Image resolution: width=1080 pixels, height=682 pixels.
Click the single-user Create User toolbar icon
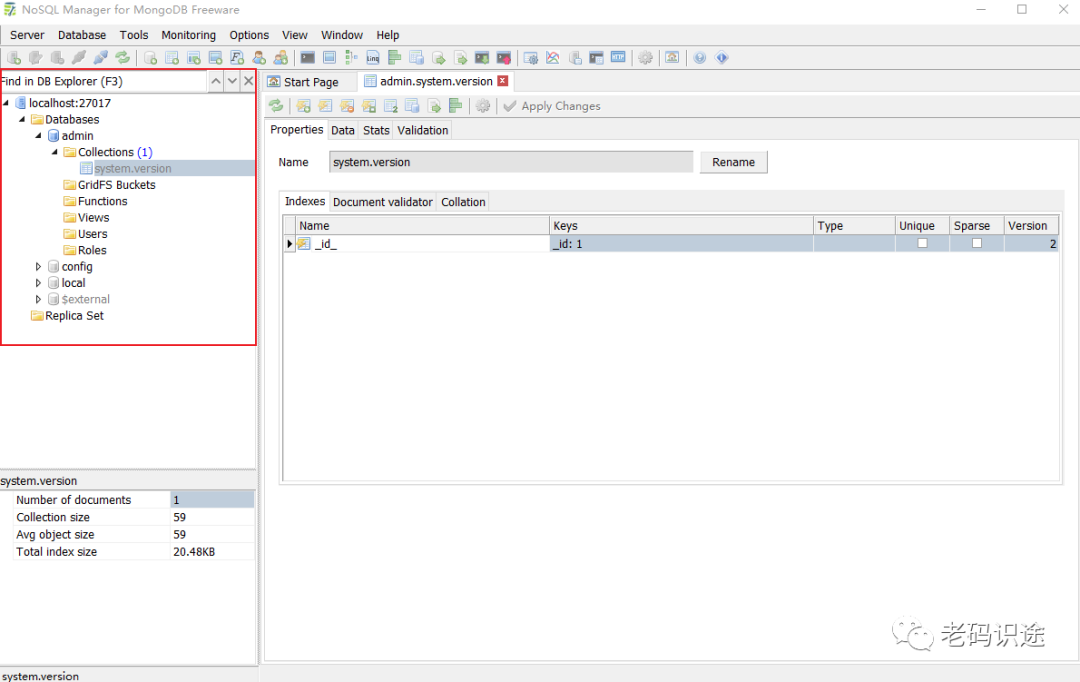tap(259, 58)
